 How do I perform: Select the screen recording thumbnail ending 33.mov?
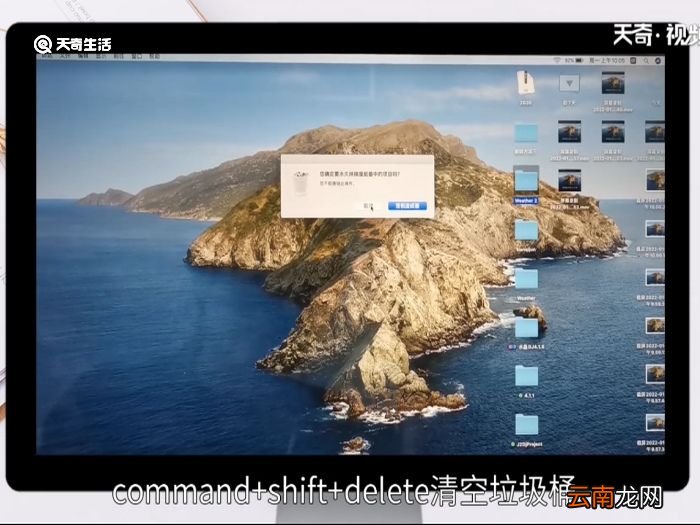click(x=569, y=181)
